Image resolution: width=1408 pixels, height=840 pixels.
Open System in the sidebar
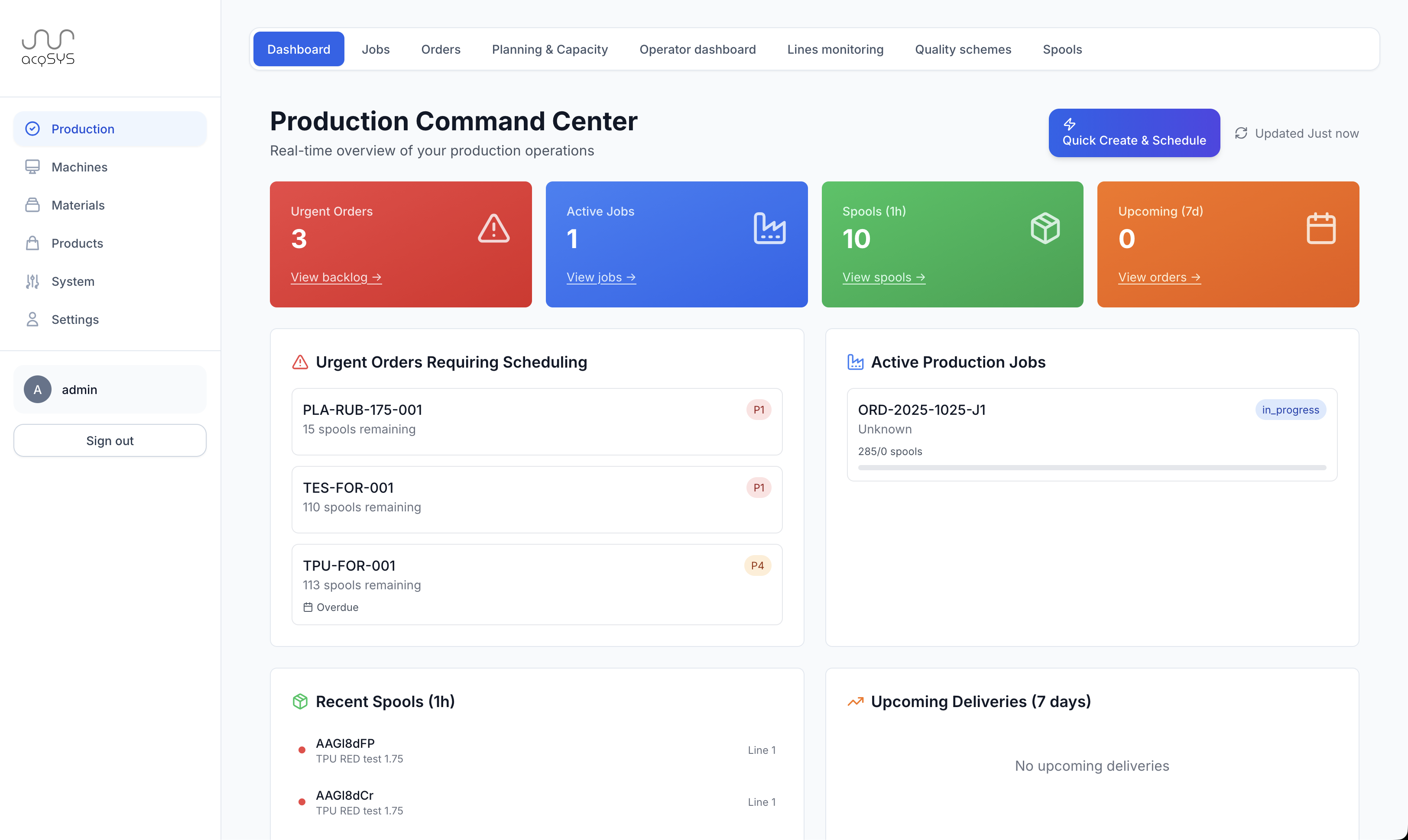(72, 281)
